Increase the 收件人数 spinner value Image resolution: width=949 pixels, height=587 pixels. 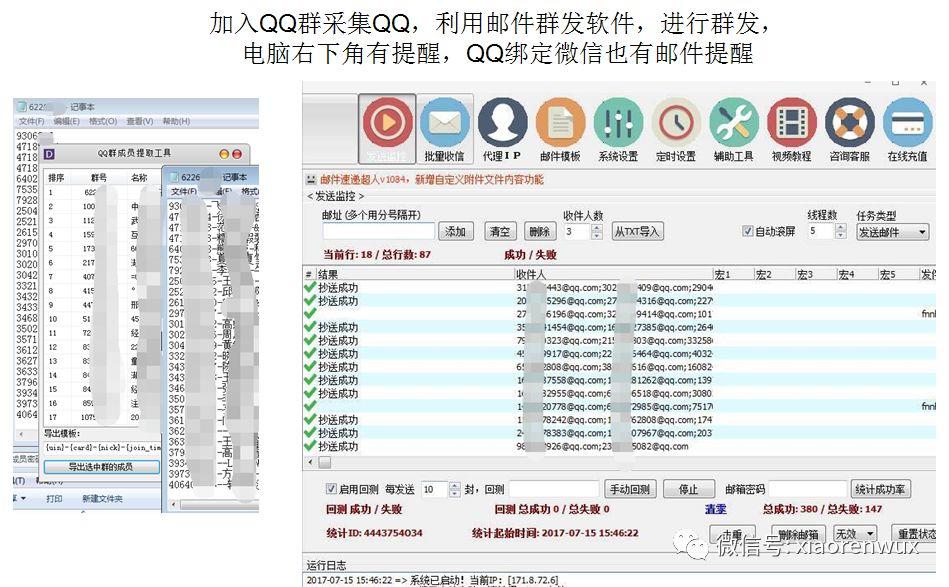pyautogui.click(x=597, y=228)
